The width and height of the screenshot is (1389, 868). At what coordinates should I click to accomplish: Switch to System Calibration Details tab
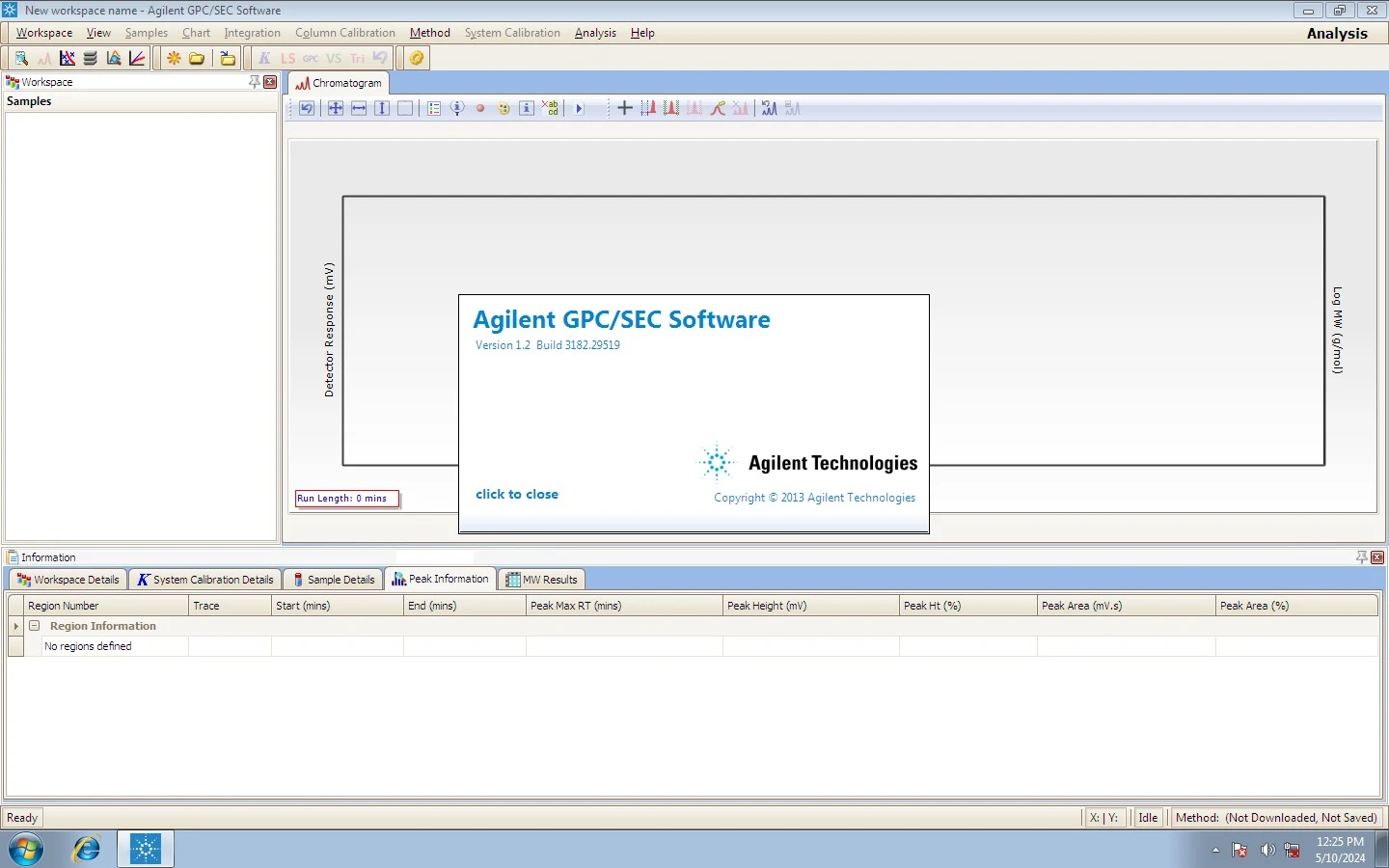click(x=204, y=580)
